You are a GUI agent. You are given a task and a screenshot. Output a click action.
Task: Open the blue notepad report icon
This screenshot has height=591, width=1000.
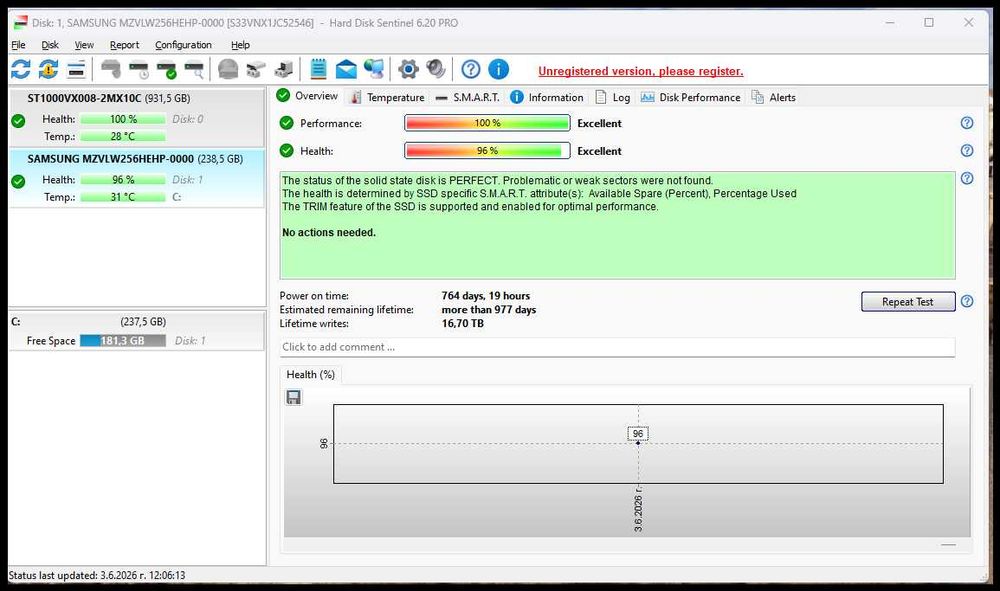pyautogui.click(x=318, y=69)
